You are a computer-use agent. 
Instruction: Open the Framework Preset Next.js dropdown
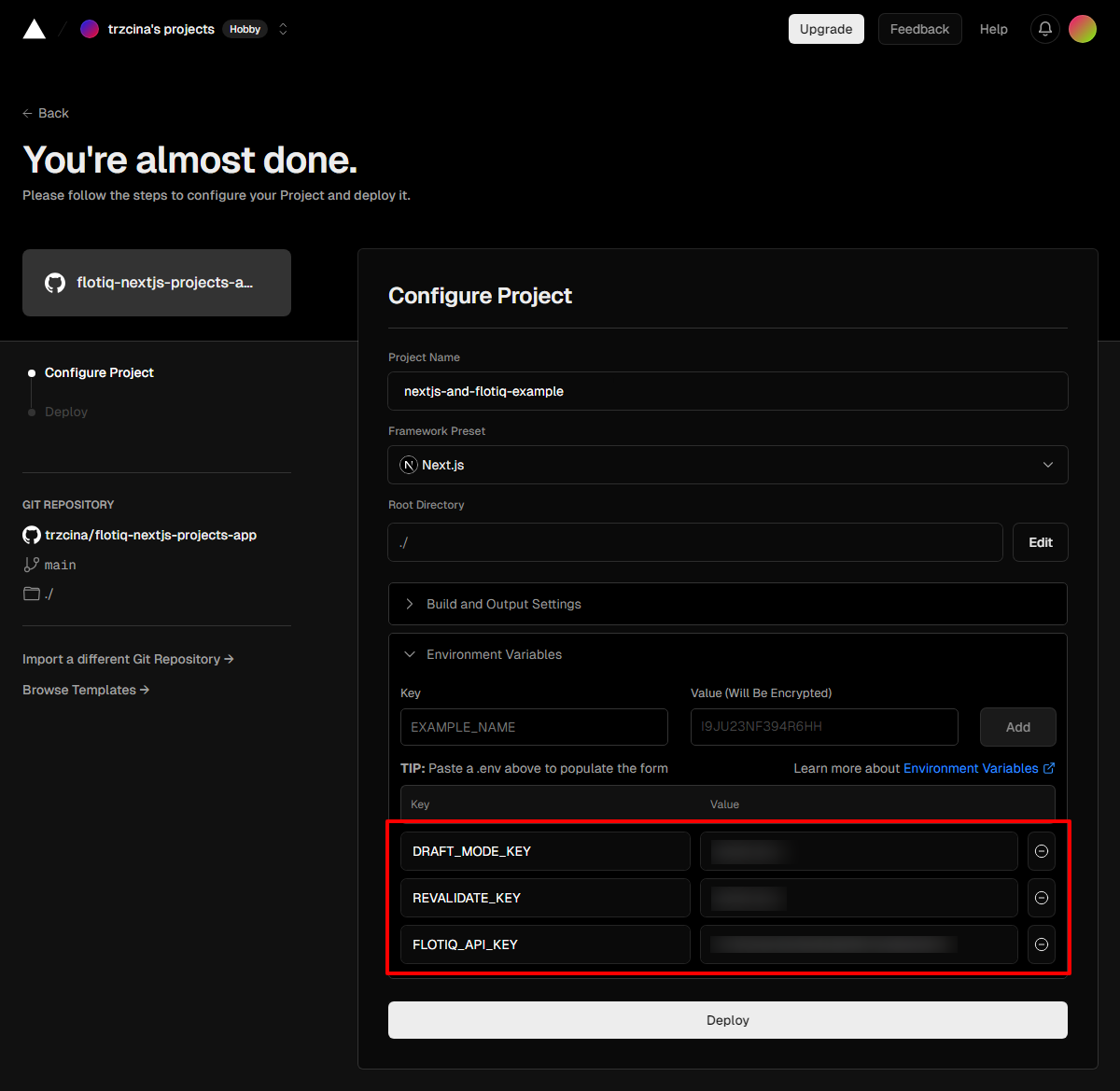pyautogui.click(x=728, y=465)
